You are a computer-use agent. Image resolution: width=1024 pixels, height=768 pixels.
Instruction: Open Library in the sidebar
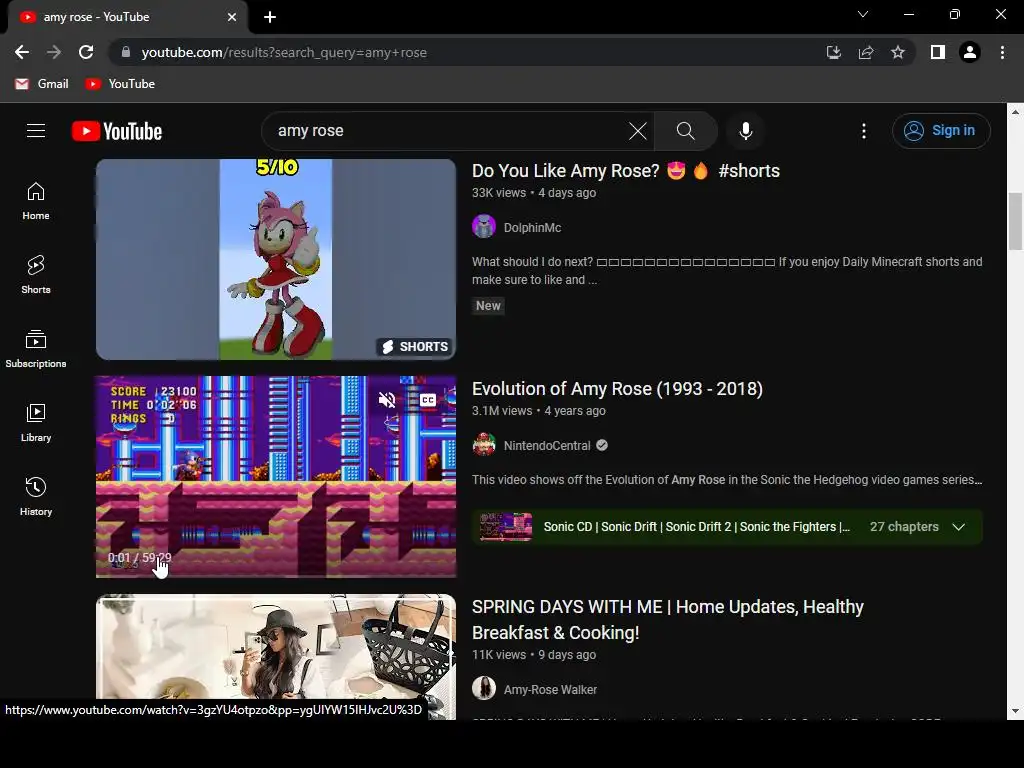[x=36, y=423]
